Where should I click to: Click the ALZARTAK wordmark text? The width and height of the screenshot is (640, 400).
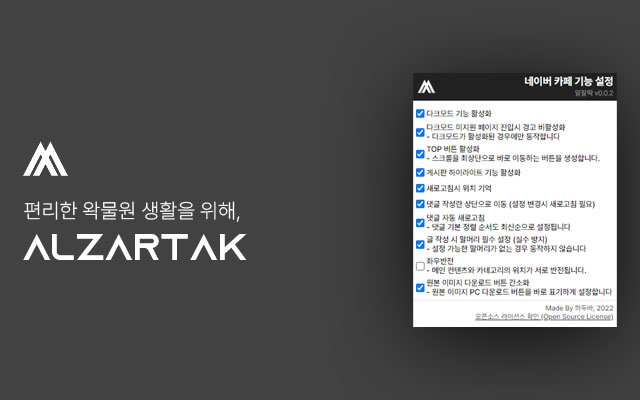(135, 247)
